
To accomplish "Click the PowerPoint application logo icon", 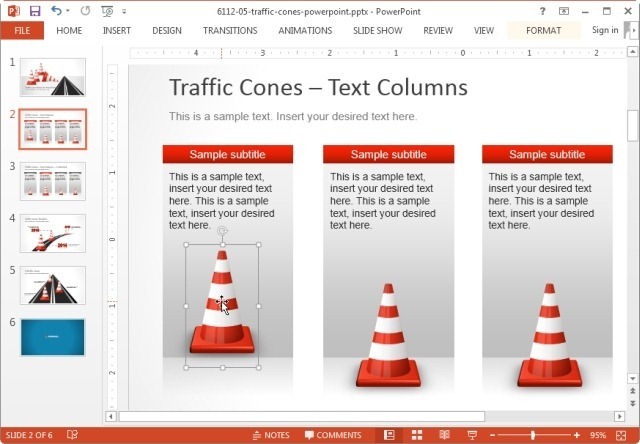I will pos(13,11).
